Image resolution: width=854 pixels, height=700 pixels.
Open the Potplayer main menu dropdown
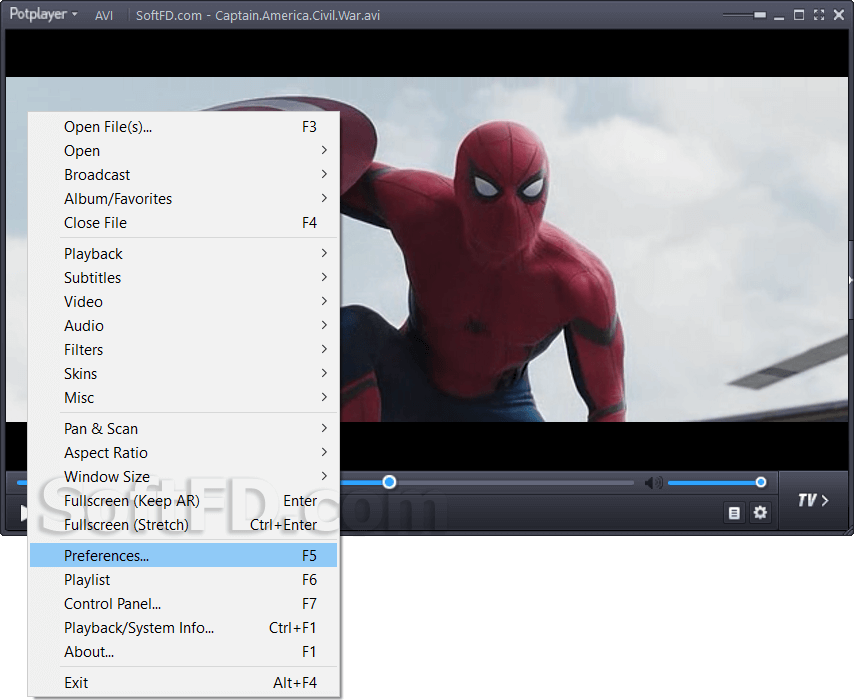tap(43, 14)
